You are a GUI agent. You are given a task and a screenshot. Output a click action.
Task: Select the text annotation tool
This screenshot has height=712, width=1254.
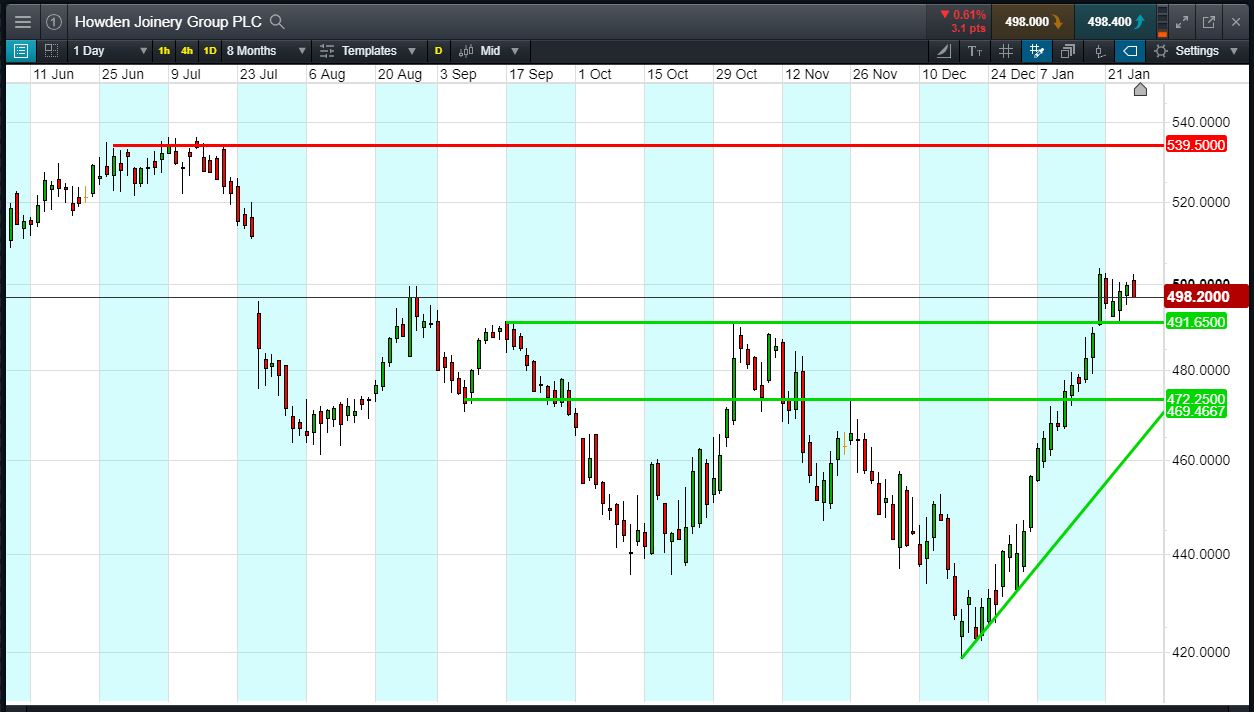975,51
